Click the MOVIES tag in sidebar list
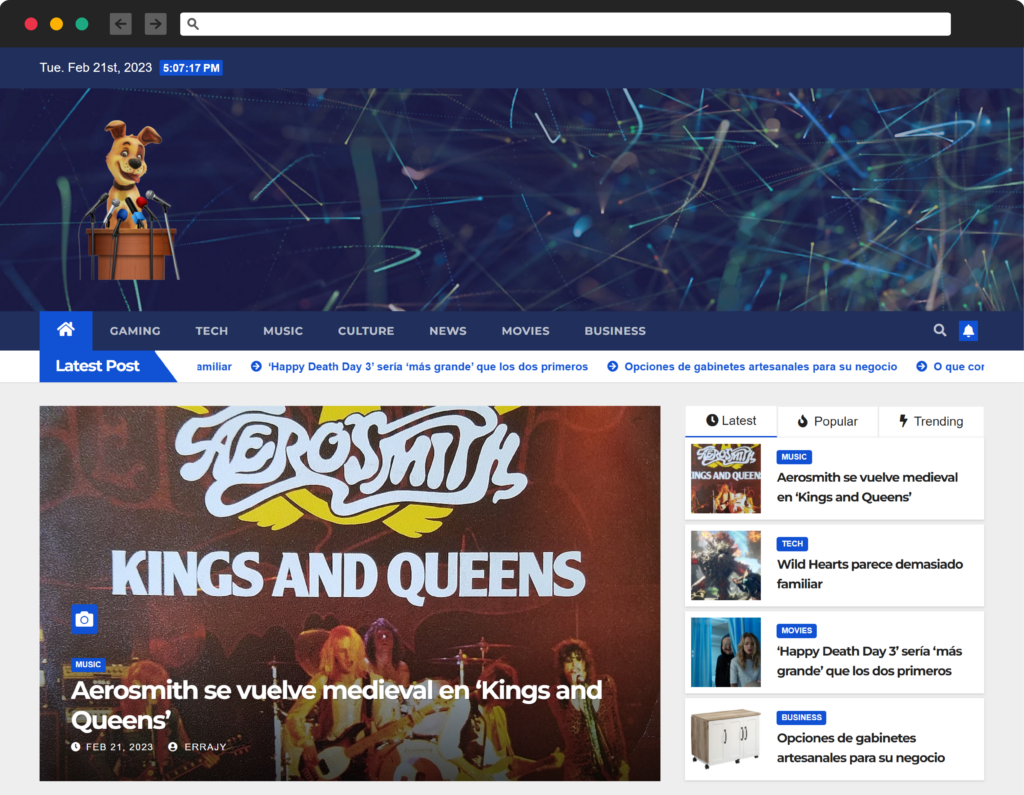 [797, 631]
